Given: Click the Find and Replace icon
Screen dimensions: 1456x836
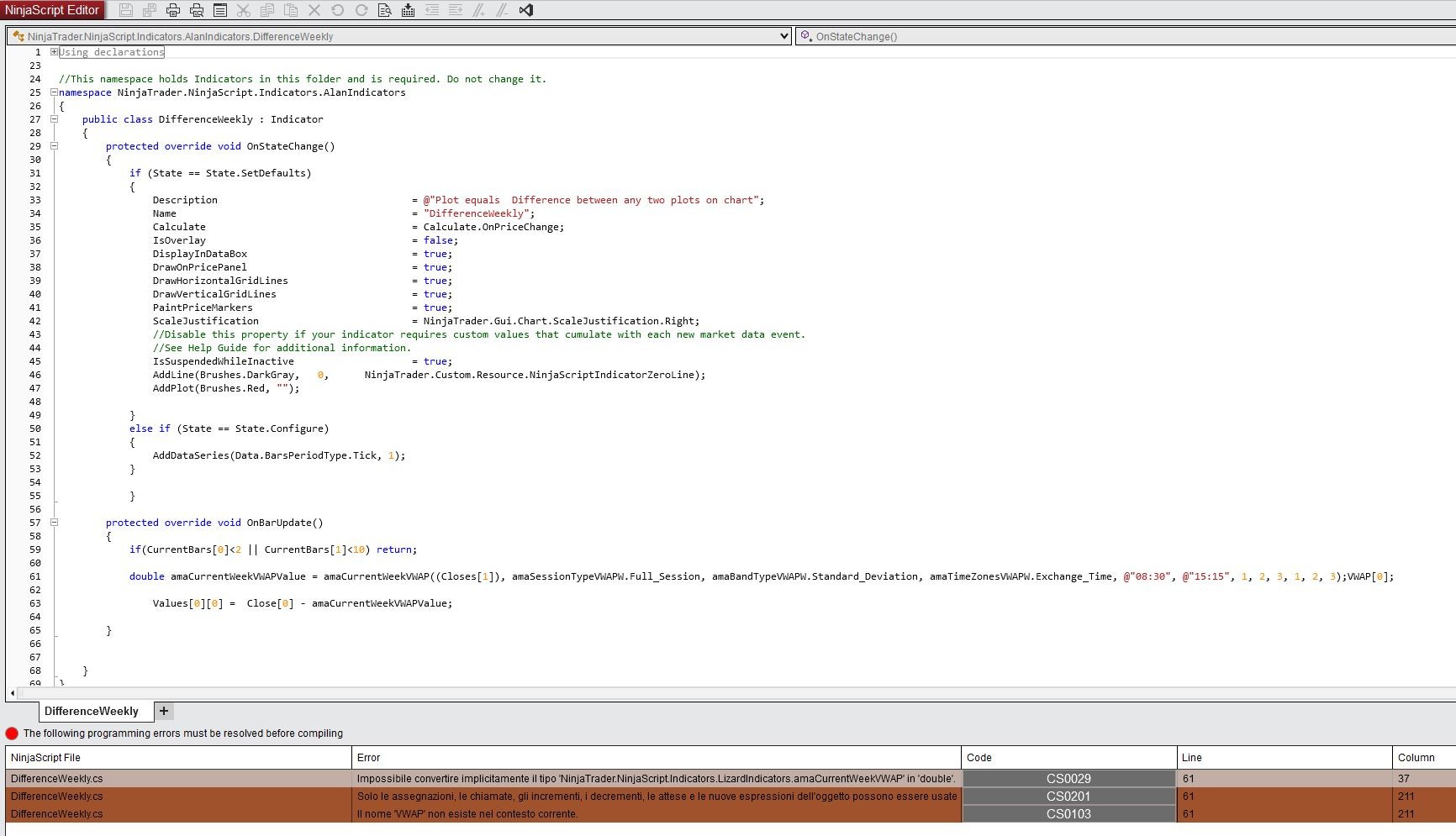Looking at the screenshot, I should (385, 10).
